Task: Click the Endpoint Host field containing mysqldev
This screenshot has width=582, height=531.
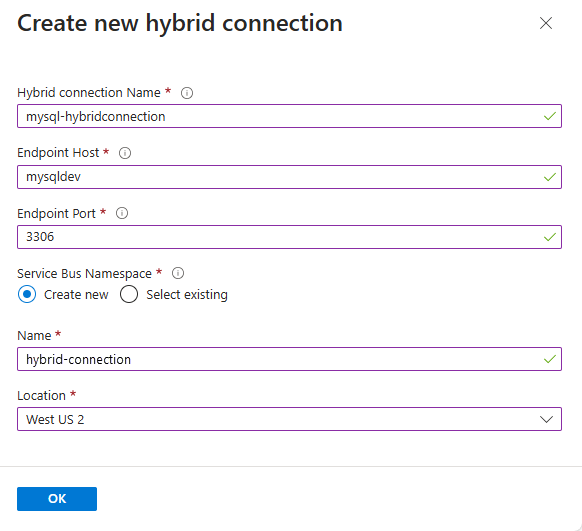Action: pyautogui.click(x=289, y=177)
